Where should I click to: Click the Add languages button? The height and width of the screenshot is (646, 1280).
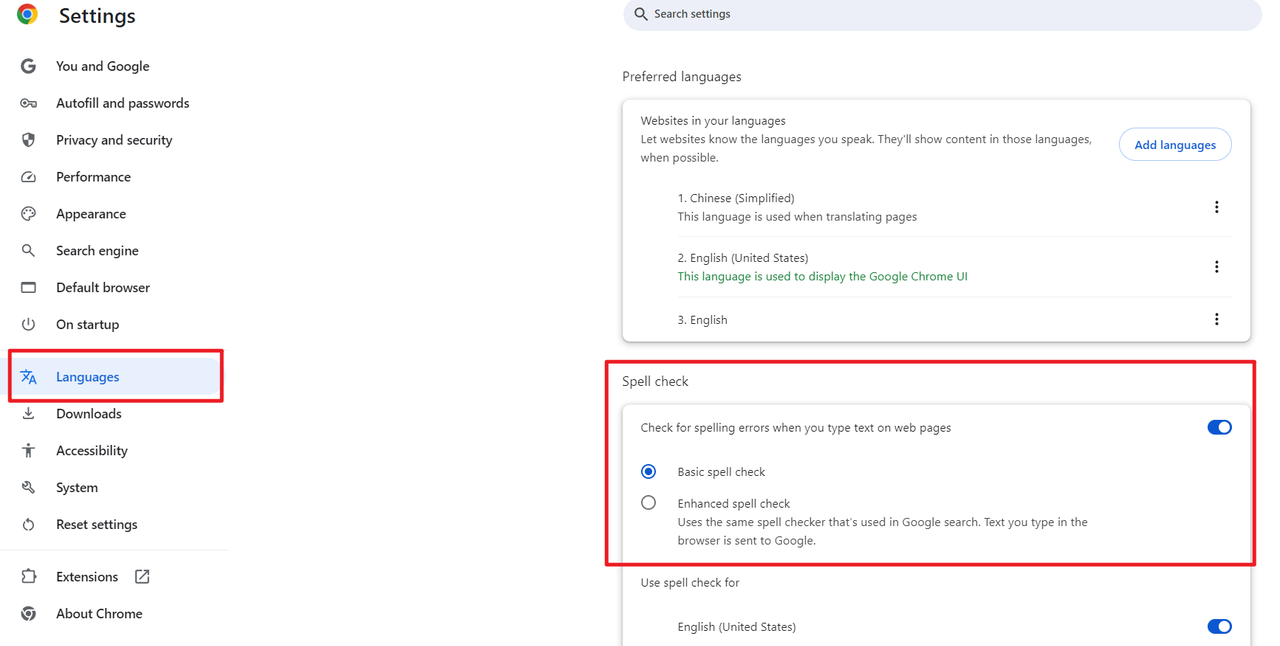pos(1175,145)
